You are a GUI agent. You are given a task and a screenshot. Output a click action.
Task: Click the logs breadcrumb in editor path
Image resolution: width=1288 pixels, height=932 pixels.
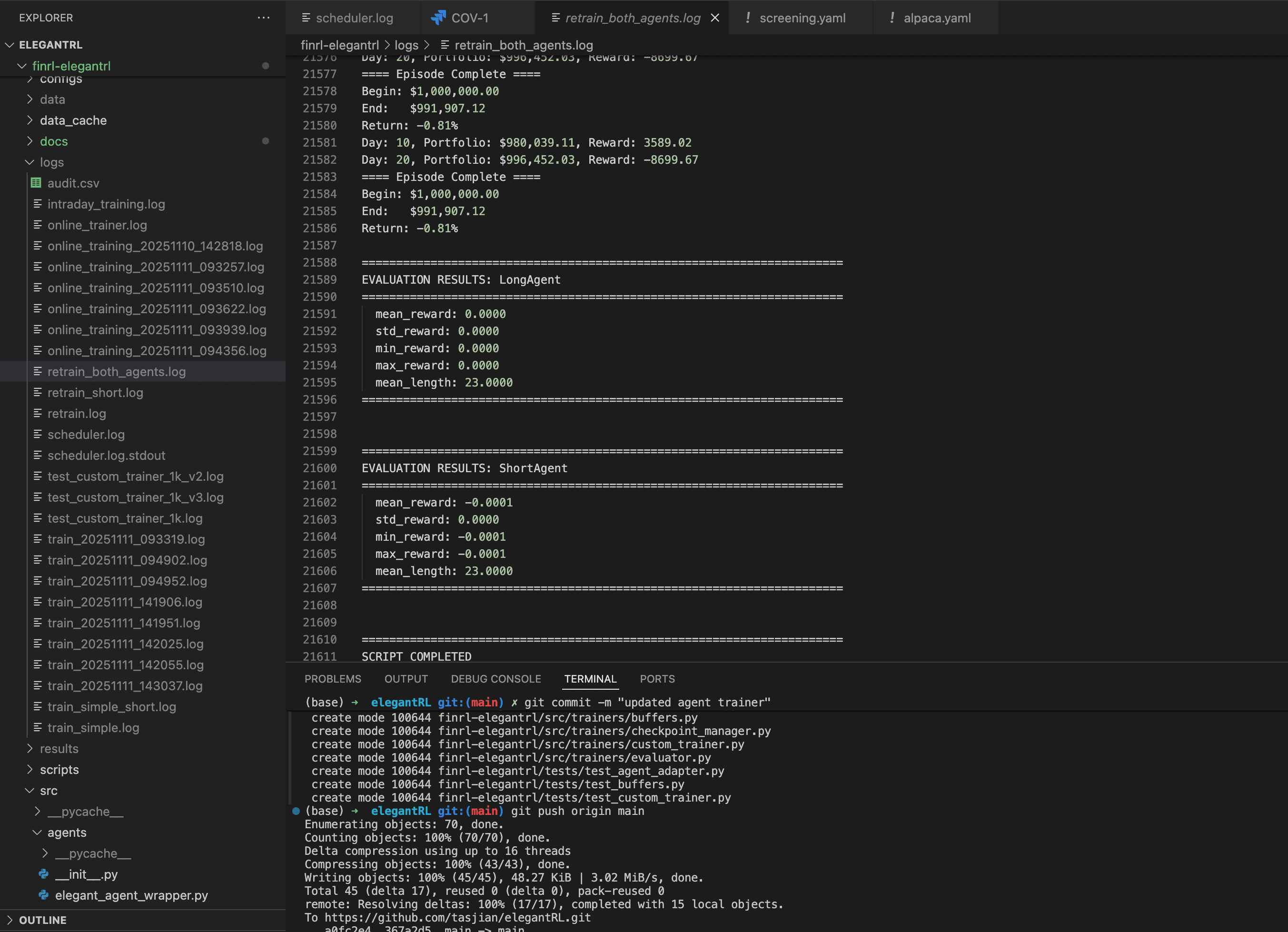tap(406, 45)
